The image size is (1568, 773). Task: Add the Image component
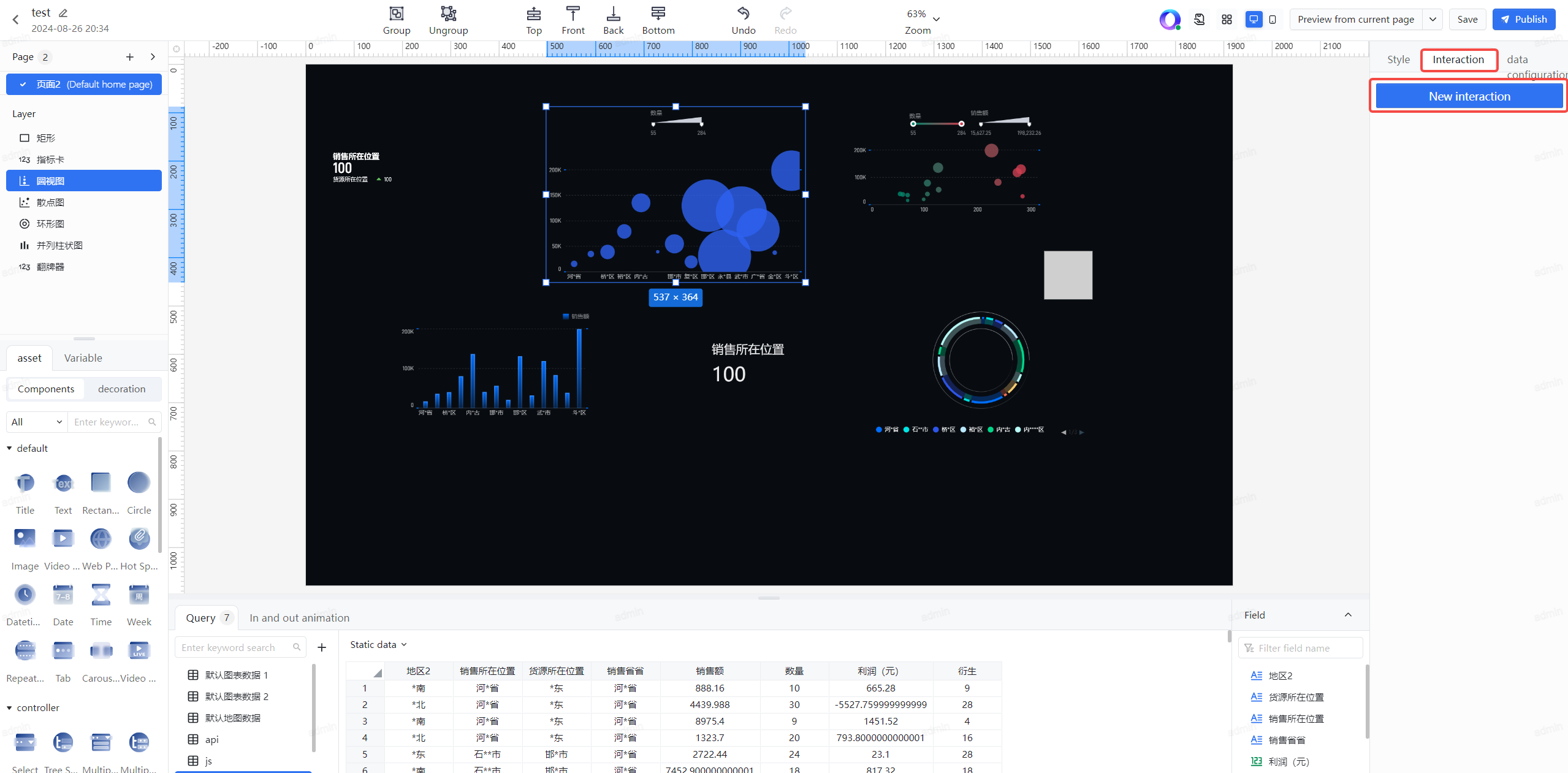25,548
